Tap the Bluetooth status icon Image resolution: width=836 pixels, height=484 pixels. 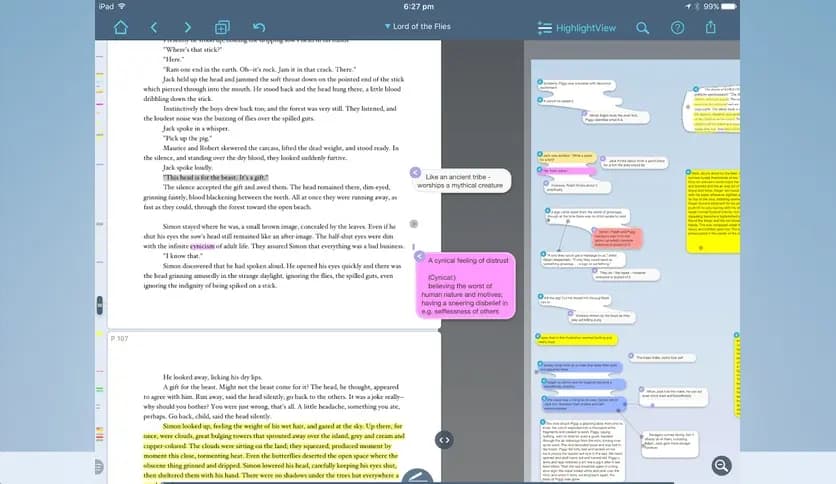[697, 6]
